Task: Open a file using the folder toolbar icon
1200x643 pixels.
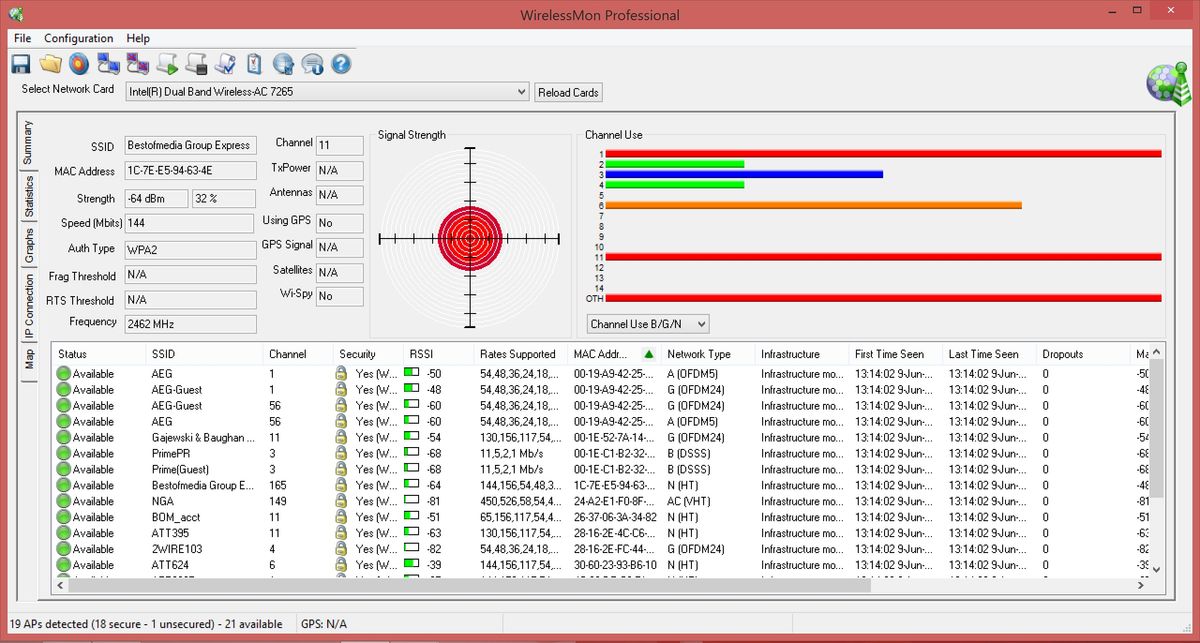Action: (x=51, y=63)
